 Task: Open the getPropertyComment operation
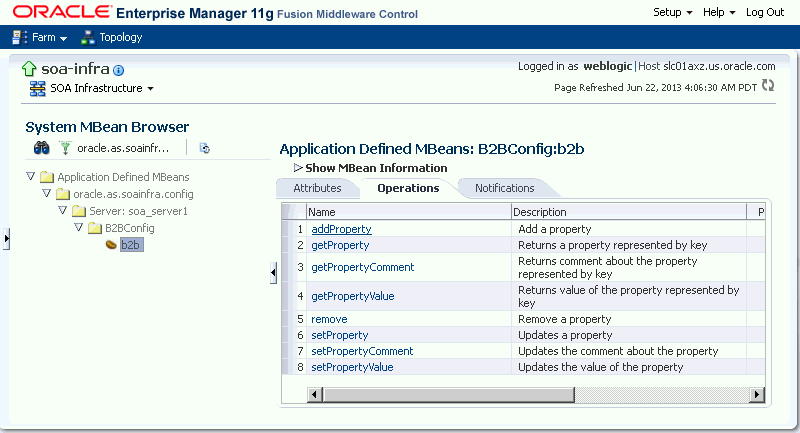tap(363, 267)
